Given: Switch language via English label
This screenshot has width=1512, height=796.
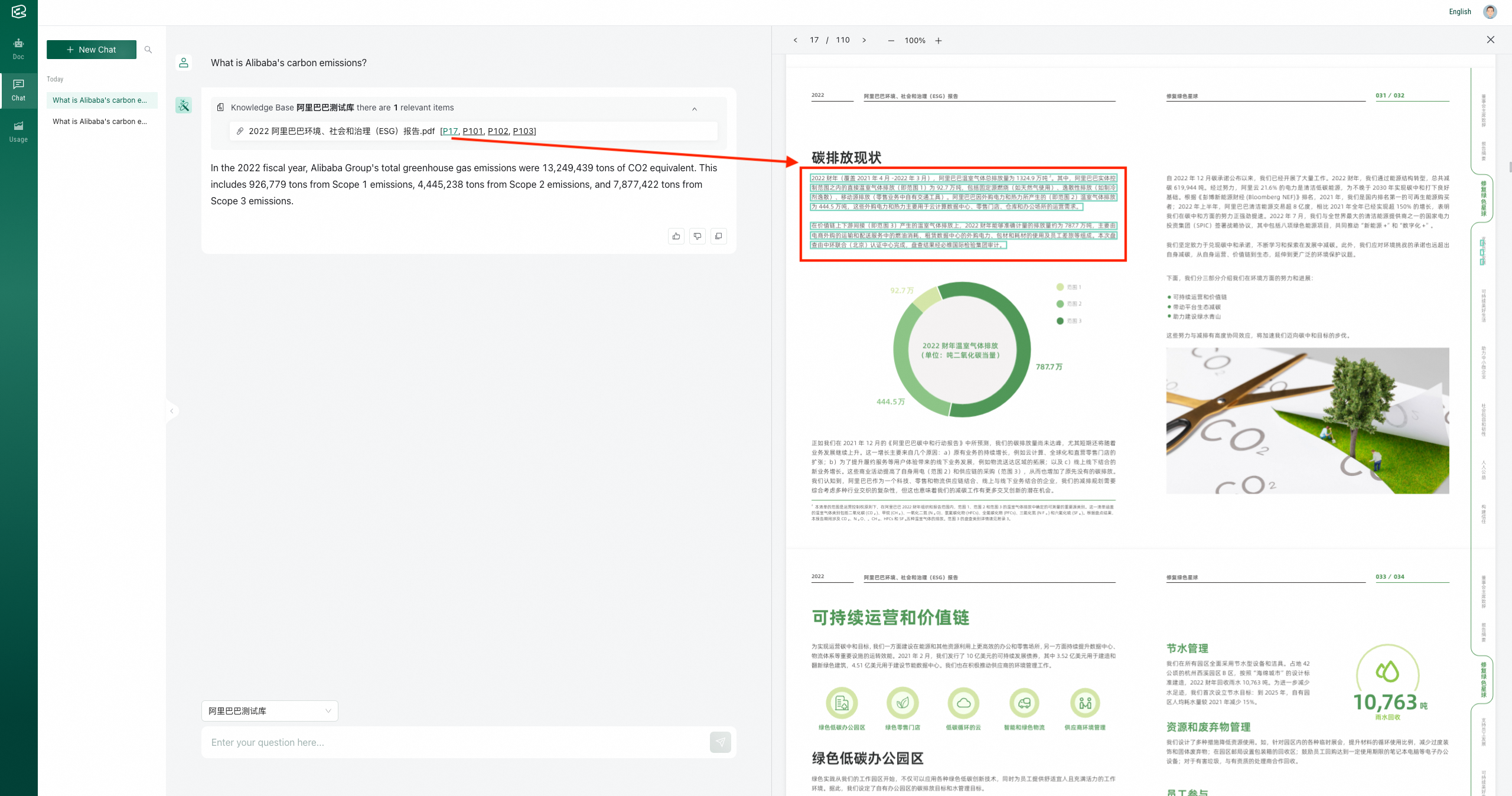Looking at the screenshot, I should [1459, 12].
